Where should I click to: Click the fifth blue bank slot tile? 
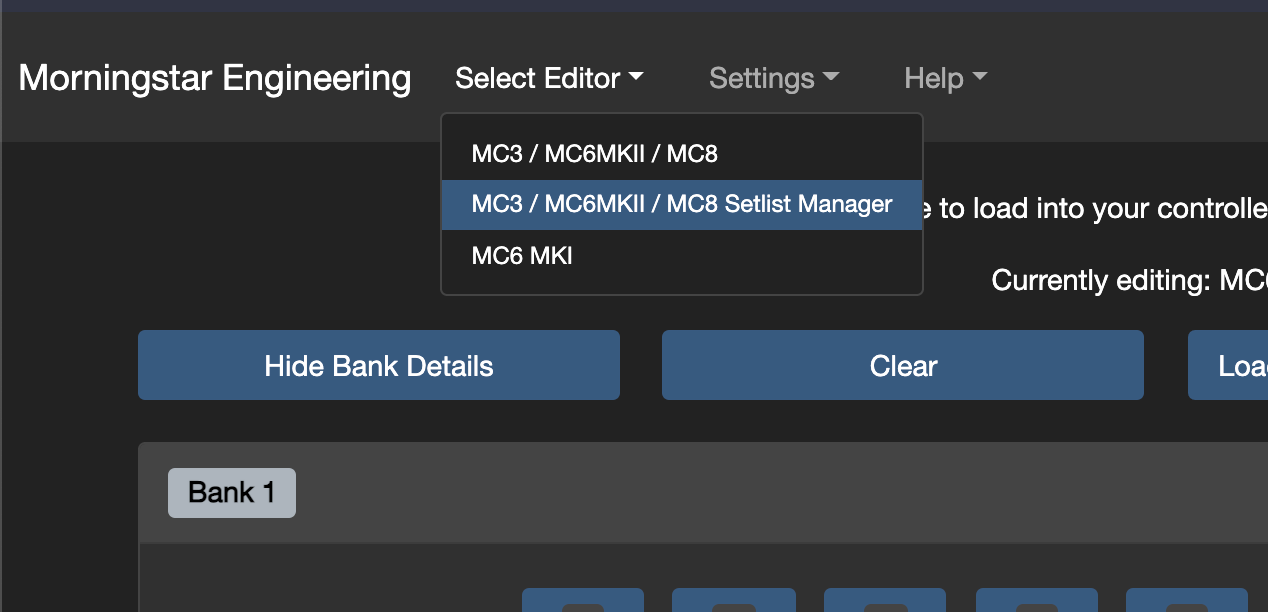coord(1187,600)
